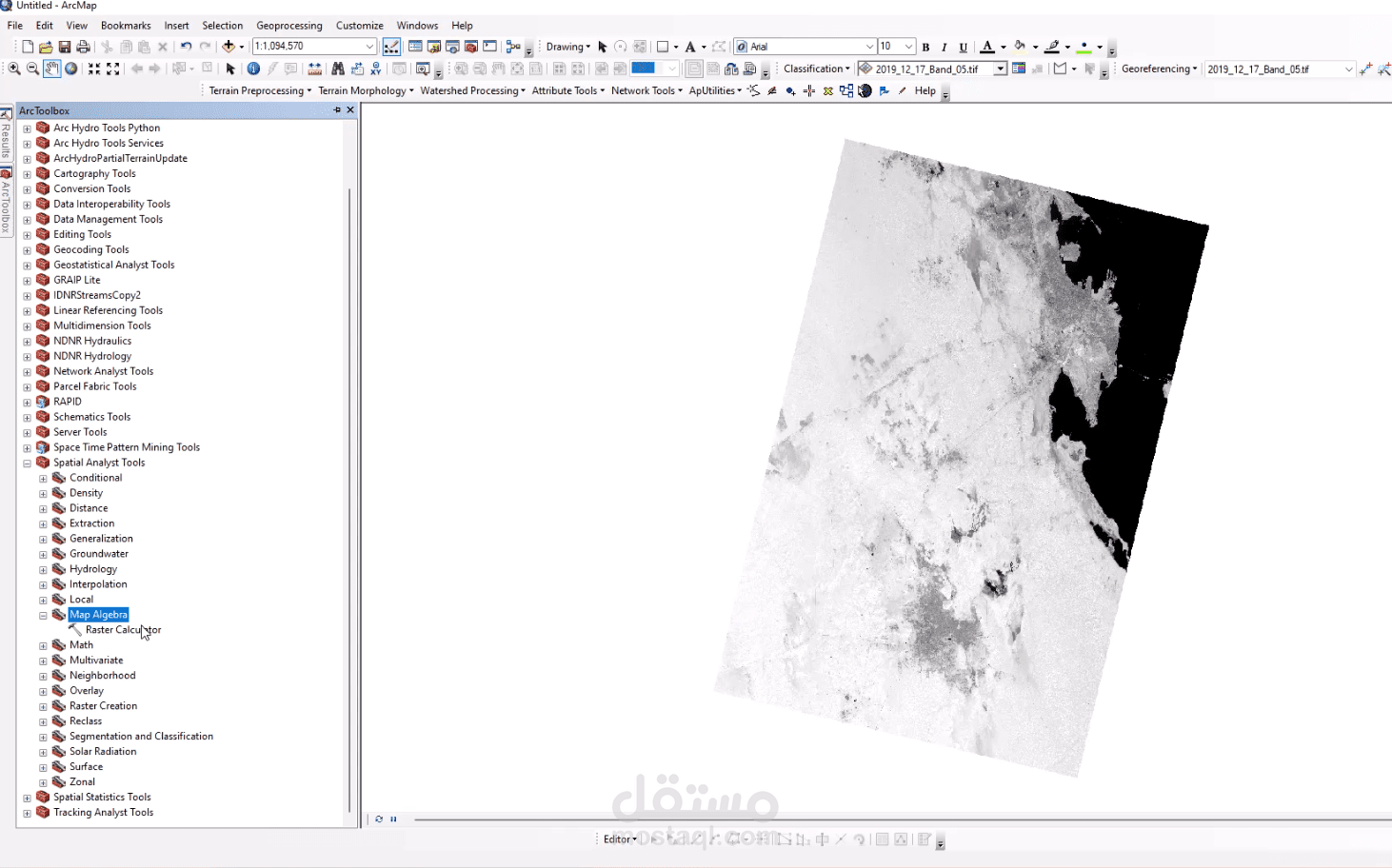Open the Customize menu
1392x868 pixels.
coord(360,26)
